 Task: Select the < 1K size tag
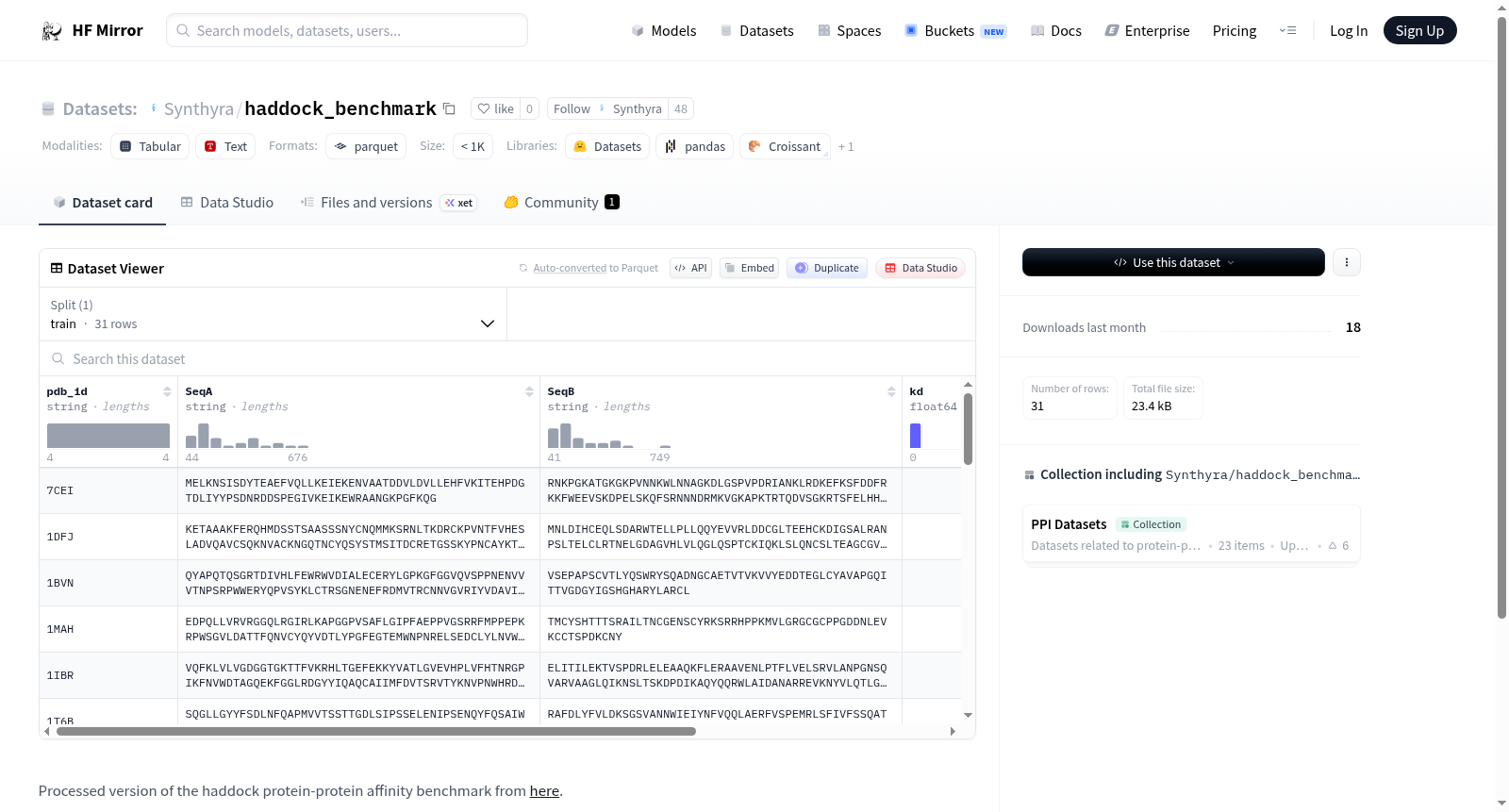[473, 146]
